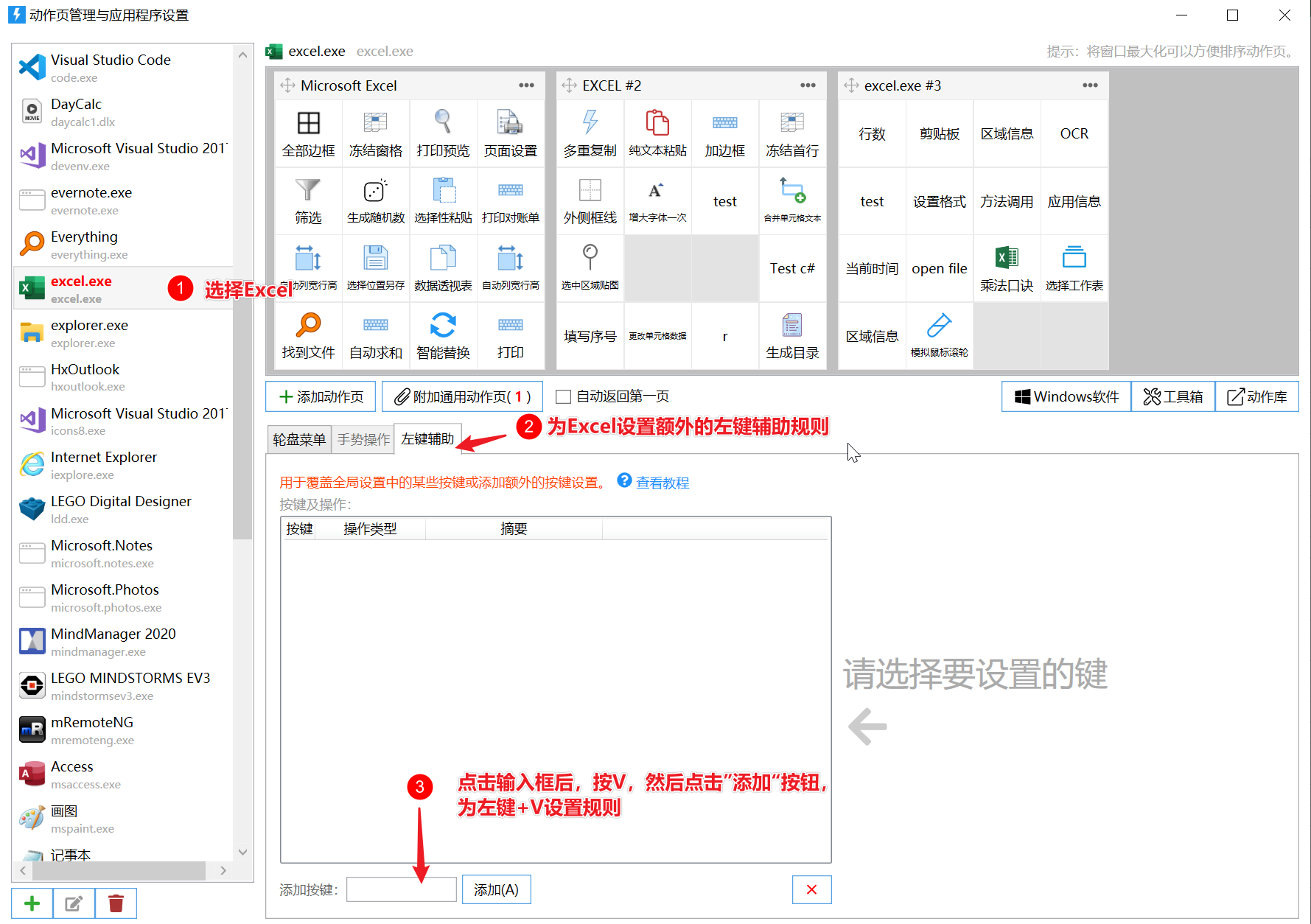1311x924 pixels.
Task: Choose the 冻结首行 action
Action: tap(792, 134)
